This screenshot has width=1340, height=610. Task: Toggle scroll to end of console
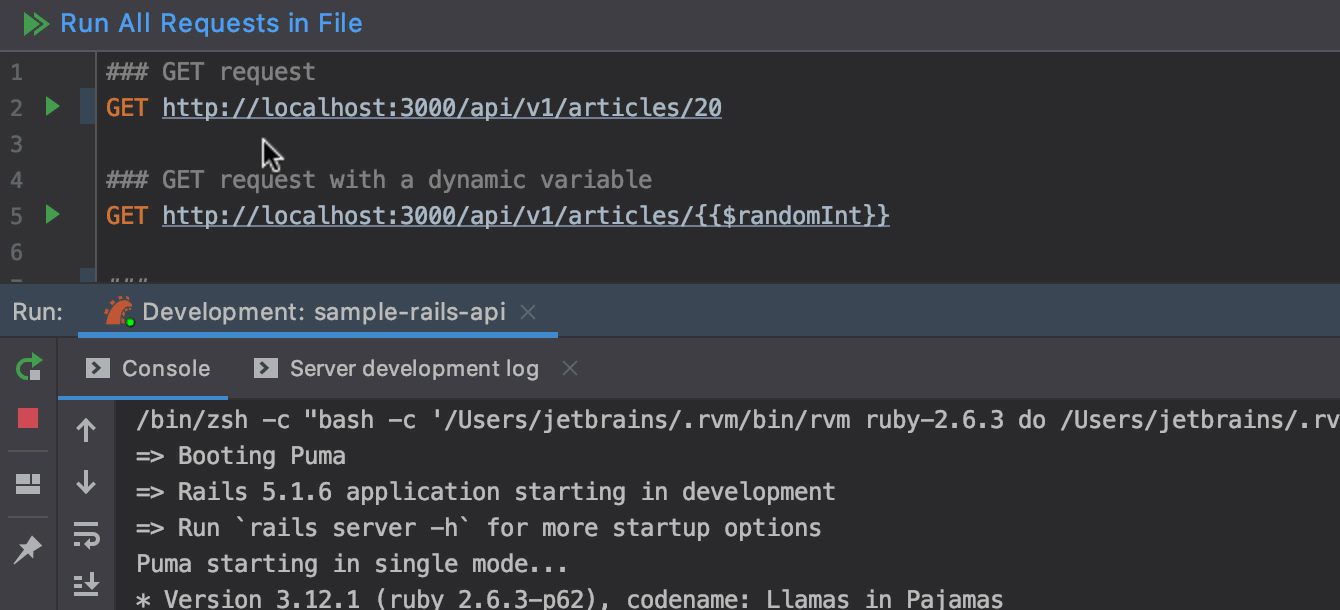[86, 585]
